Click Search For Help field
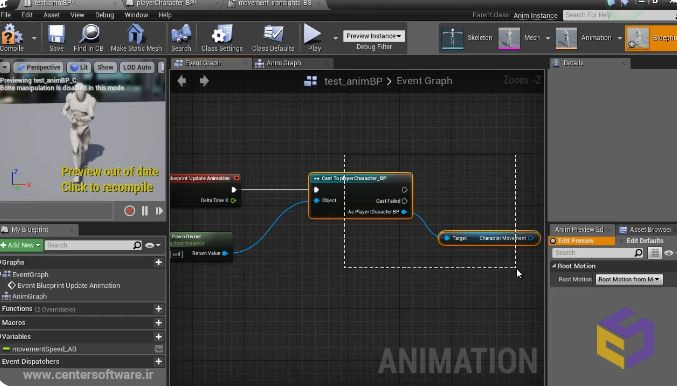677x386 pixels. 620,15
